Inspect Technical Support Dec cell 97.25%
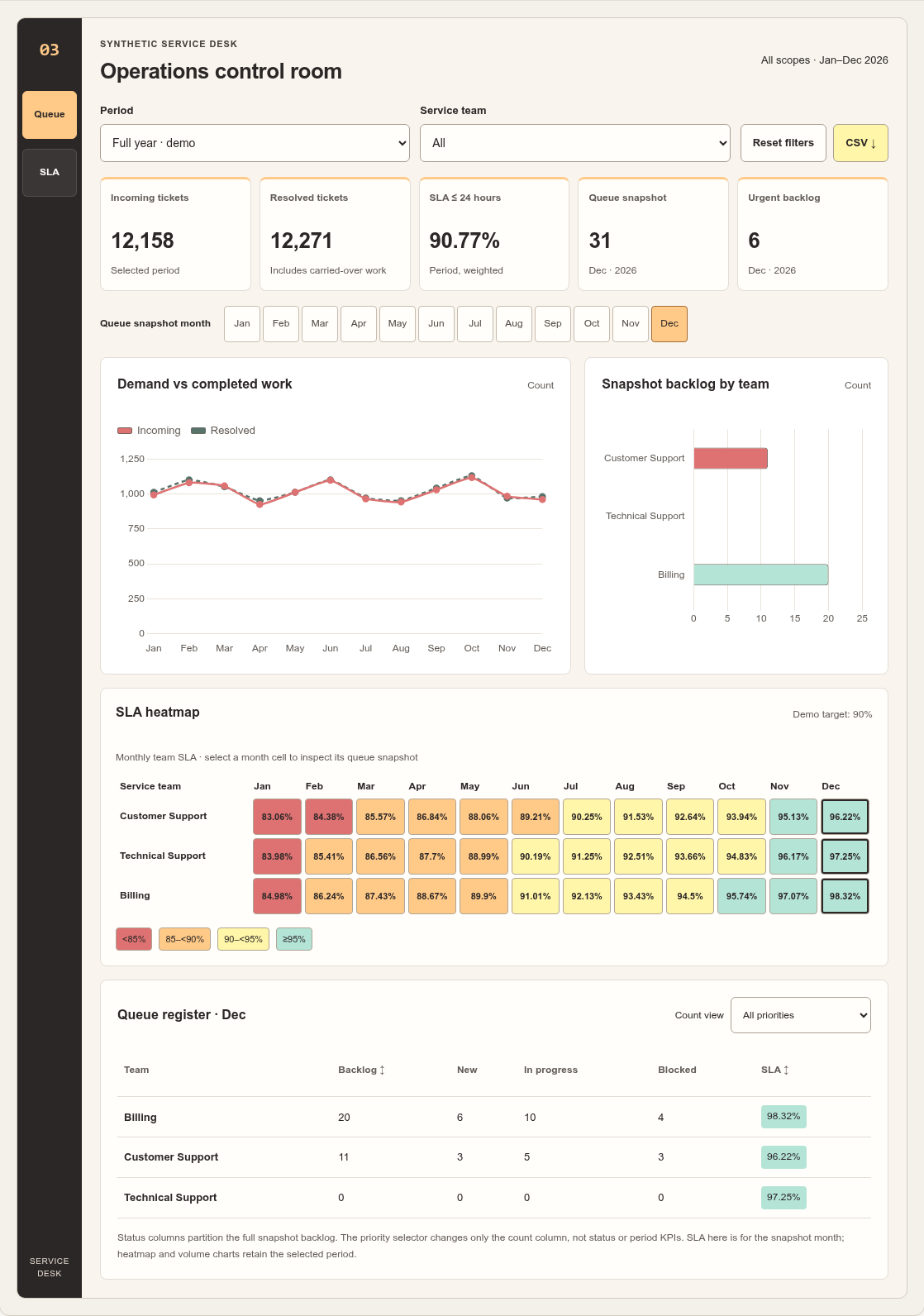The height and width of the screenshot is (1316, 924). click(x=845, y=856)
